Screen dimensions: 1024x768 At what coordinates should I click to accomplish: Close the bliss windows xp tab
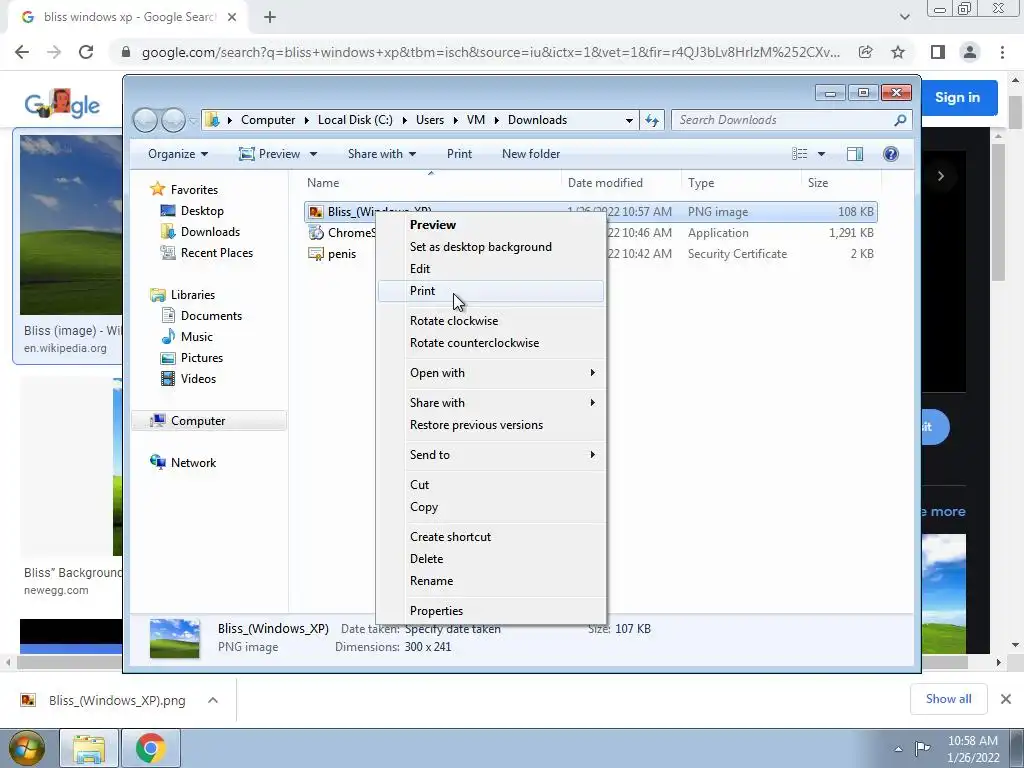pos(232,17)
